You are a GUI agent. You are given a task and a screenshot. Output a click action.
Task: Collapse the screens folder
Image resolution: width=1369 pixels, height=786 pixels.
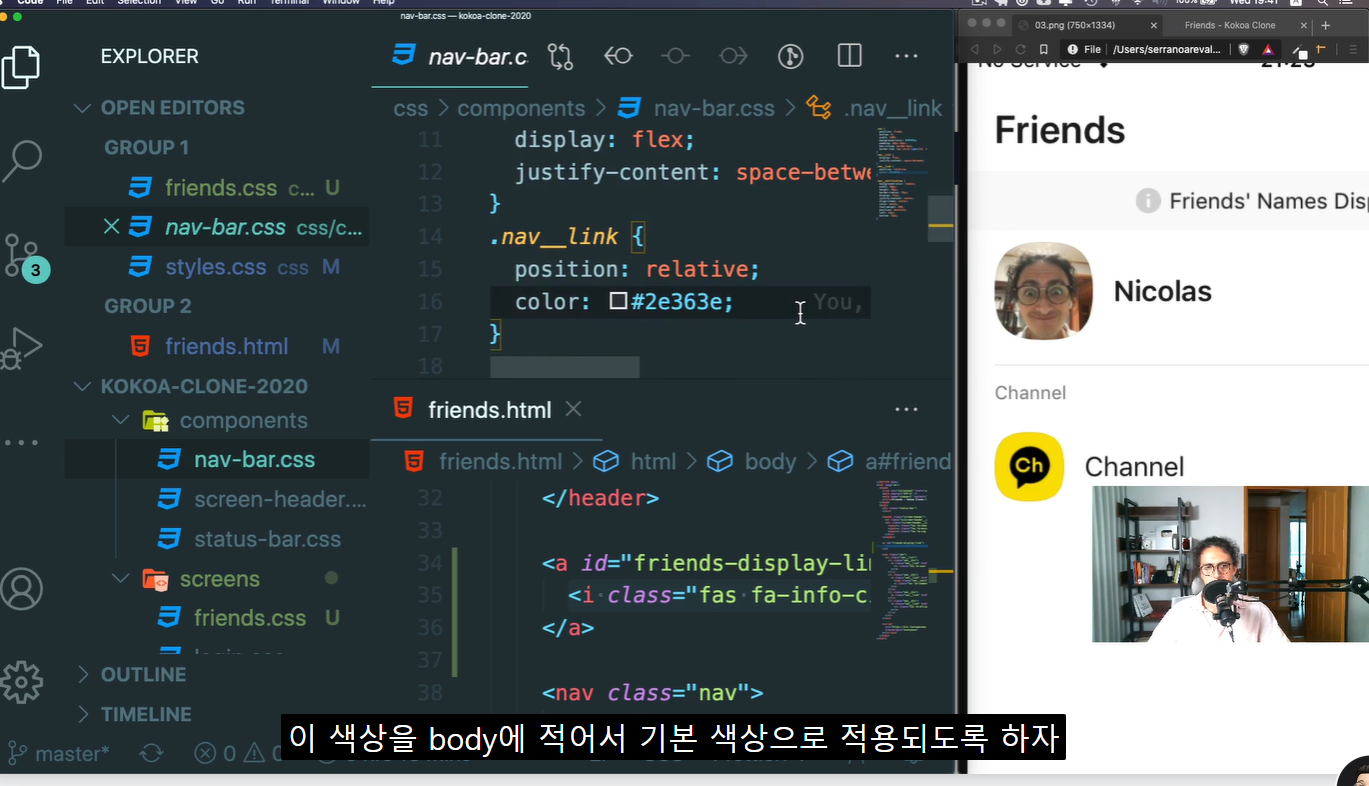pyautogui.click(x=120, y=579)
